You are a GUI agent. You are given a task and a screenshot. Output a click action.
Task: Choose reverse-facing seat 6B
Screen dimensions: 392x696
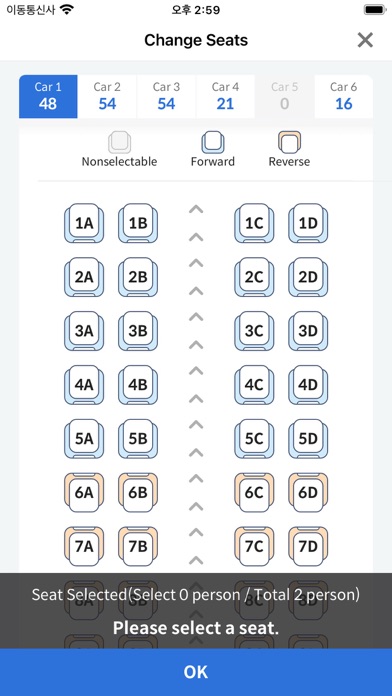(x=138, y=493)
